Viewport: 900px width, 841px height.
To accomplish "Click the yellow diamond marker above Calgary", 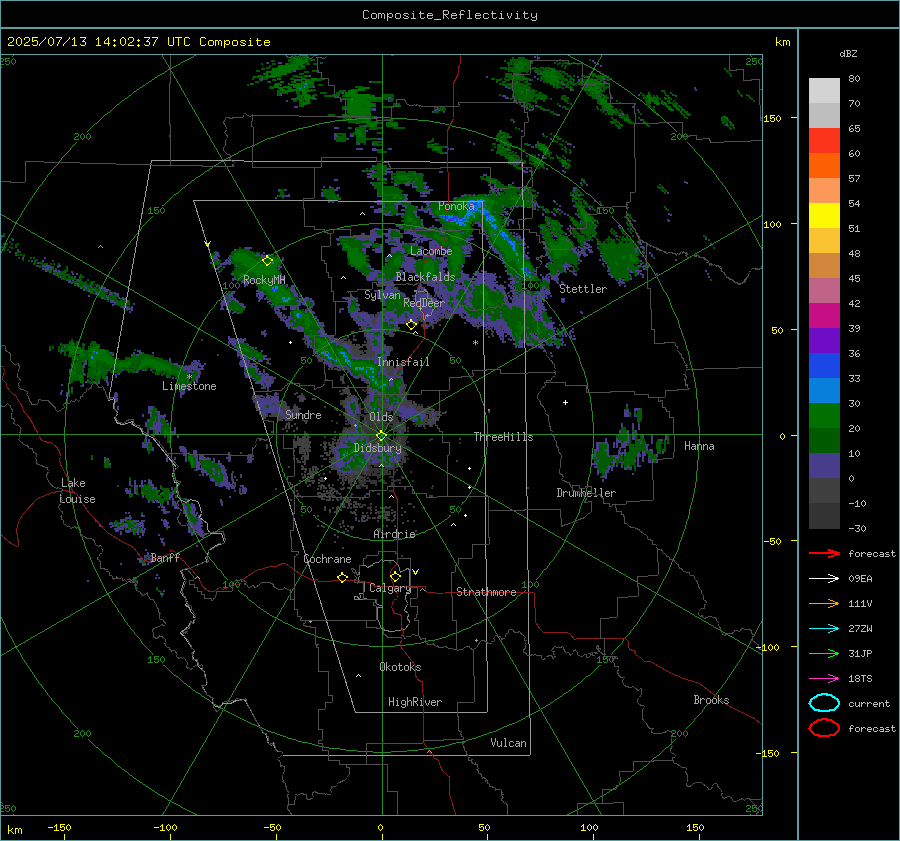I will point(395,576).
